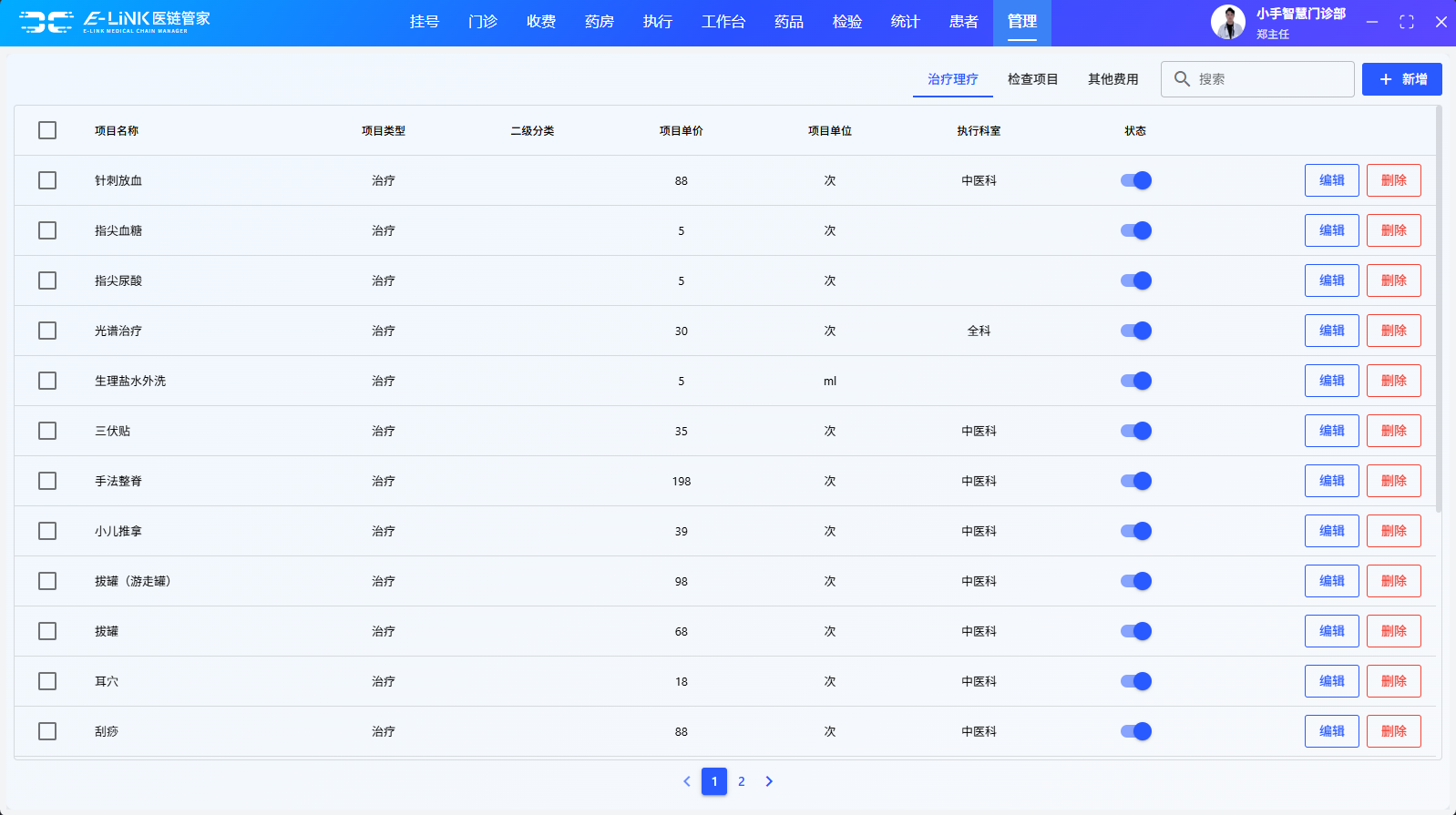Click 编辑 button for 三伏贴

(x=1331, y=431)
